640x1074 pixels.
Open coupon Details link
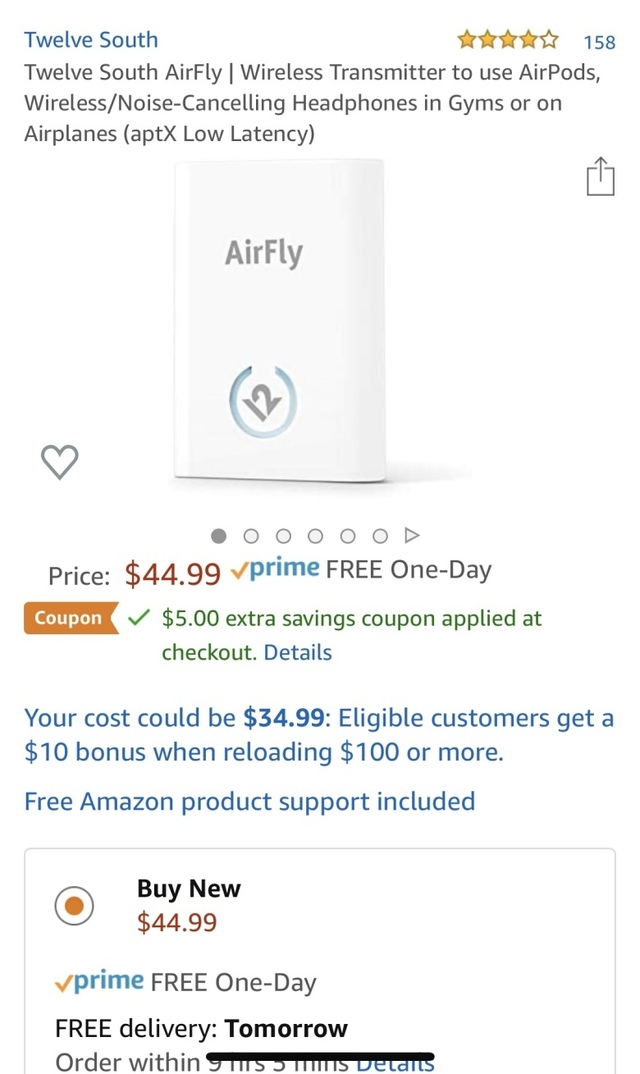pyautogui.click(x=298, y=652)
